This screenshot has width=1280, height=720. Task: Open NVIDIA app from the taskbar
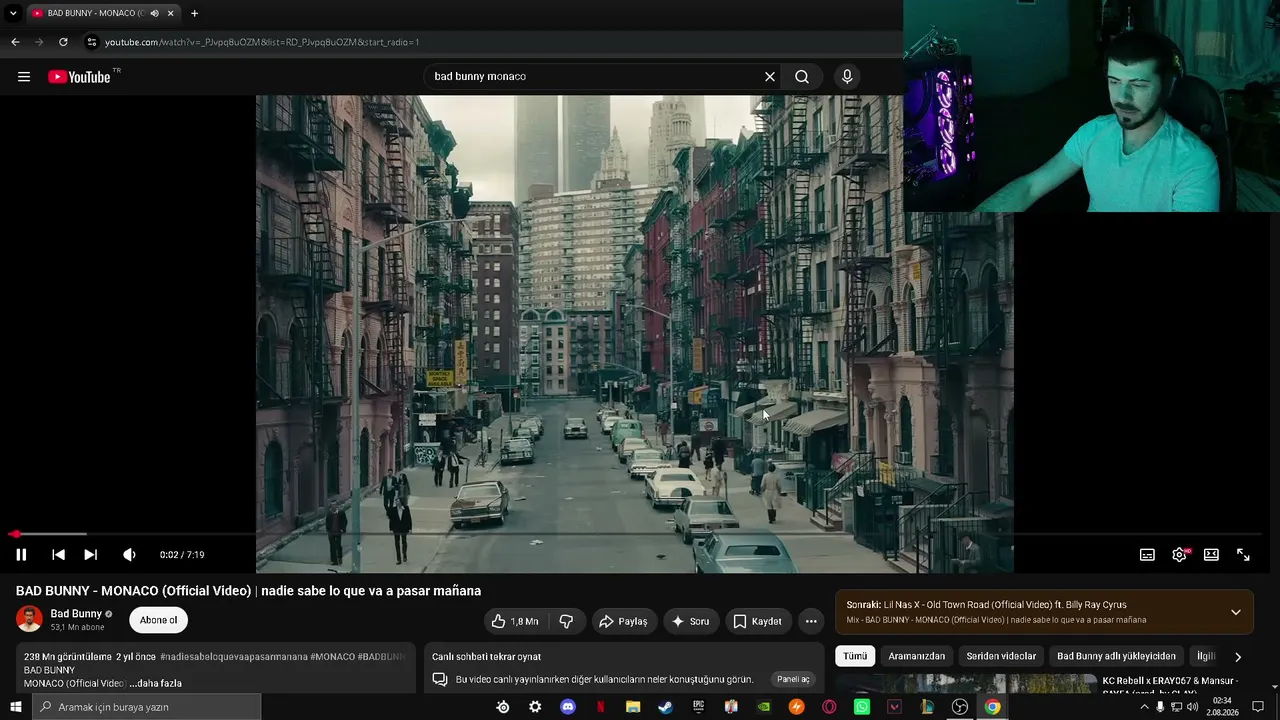tap(764, 707)
